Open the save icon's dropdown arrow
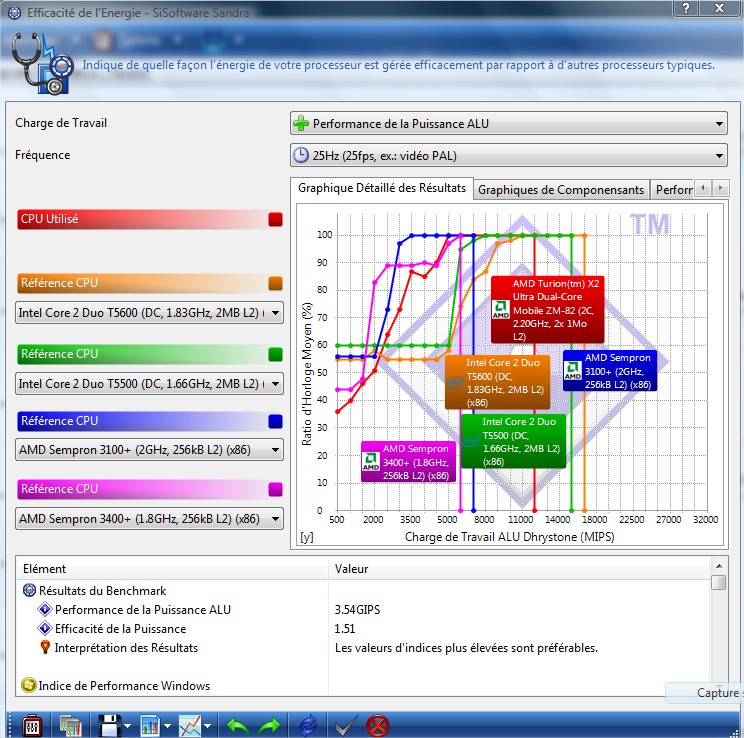This screenshot has width=744, height=738. [x=128, y=726]
